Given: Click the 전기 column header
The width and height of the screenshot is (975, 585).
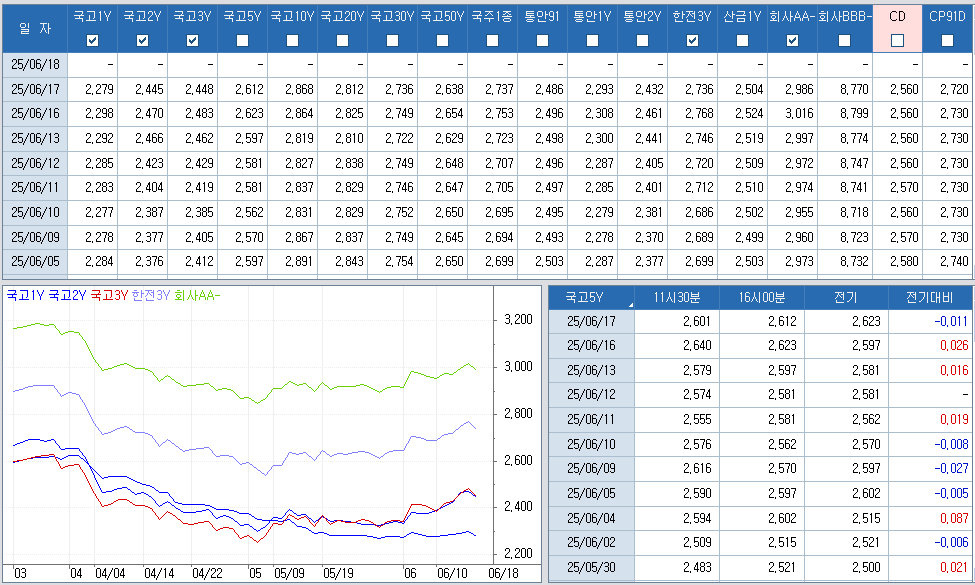Looking at the screenshot, I should pos(845,297).
